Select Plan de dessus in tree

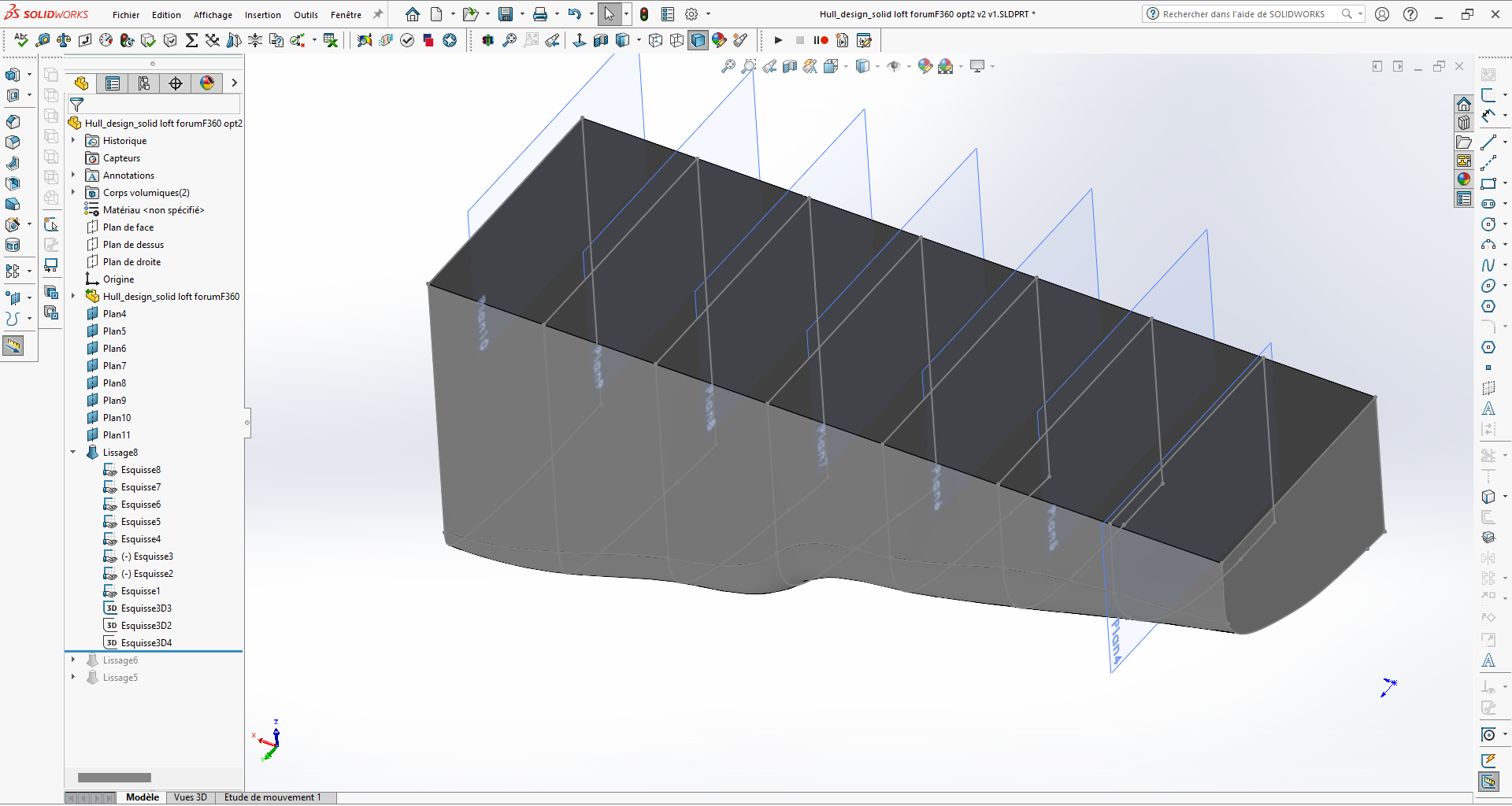[133, 245]
